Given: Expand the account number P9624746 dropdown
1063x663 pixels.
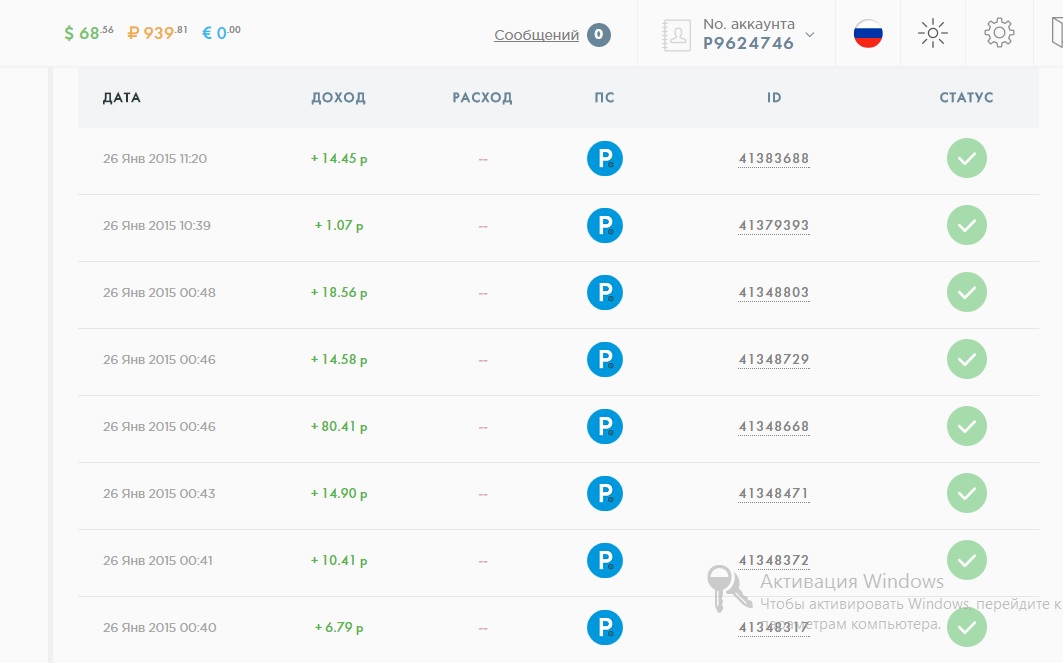Looking at the screenshot, I should 809,35.
